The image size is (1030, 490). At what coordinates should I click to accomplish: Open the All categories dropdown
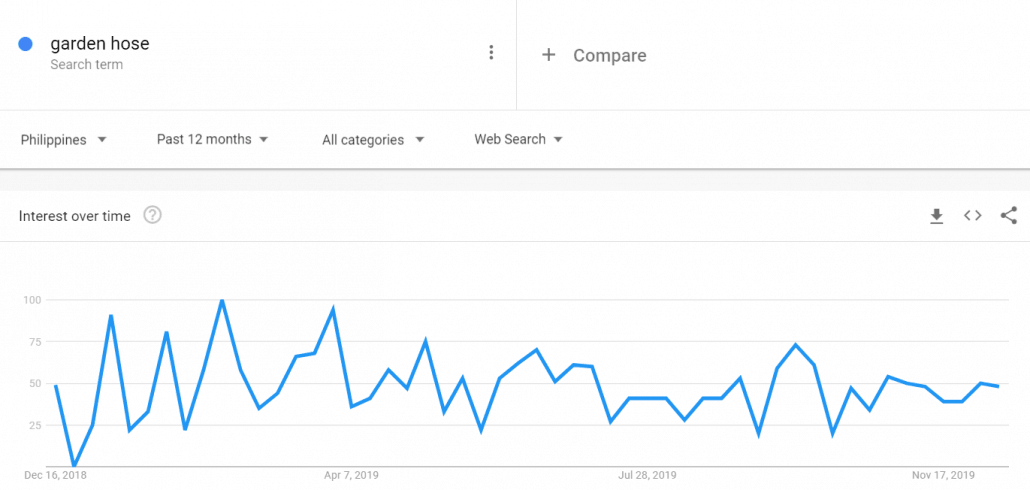373,140
